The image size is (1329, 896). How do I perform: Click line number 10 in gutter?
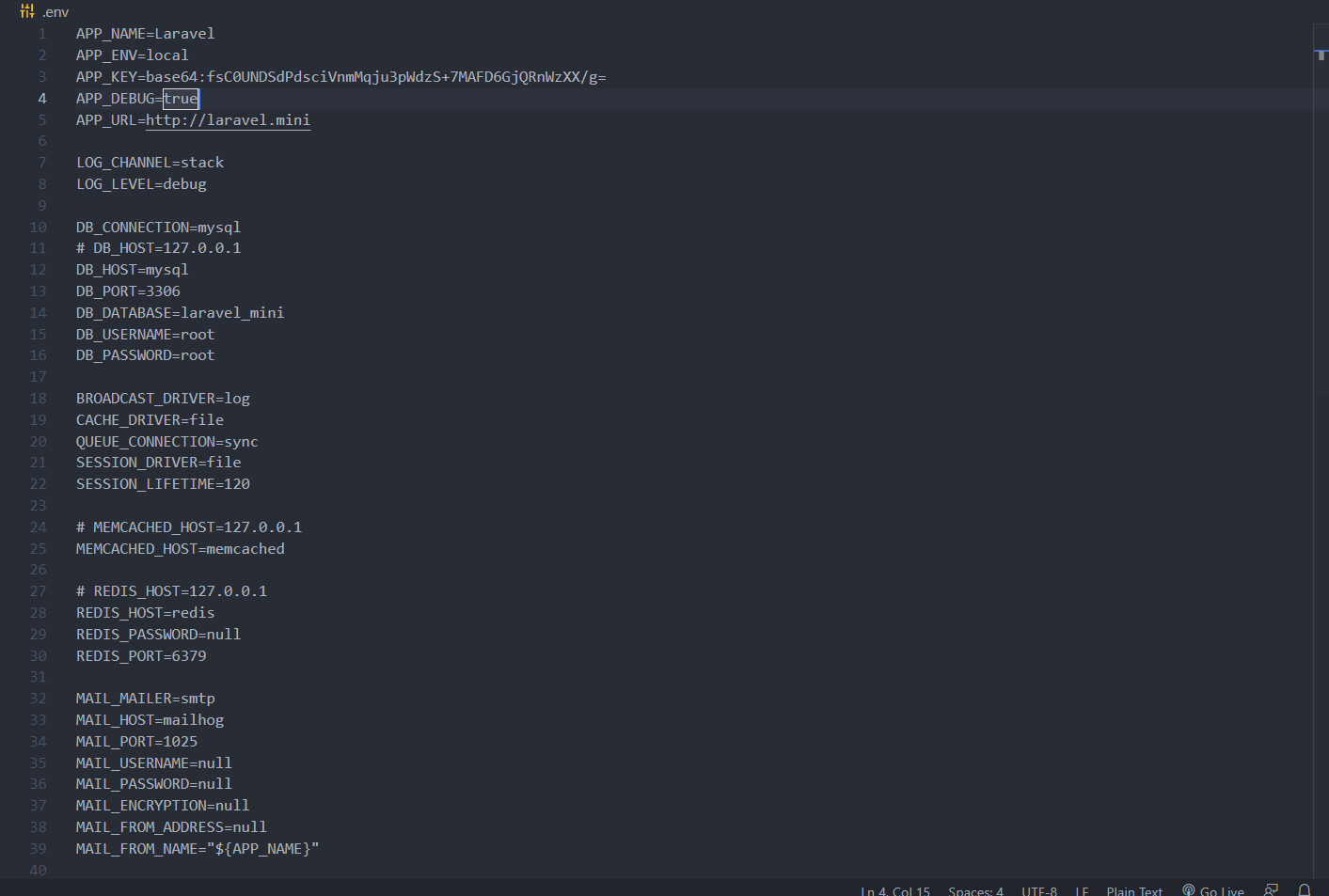tap(38, 228)
